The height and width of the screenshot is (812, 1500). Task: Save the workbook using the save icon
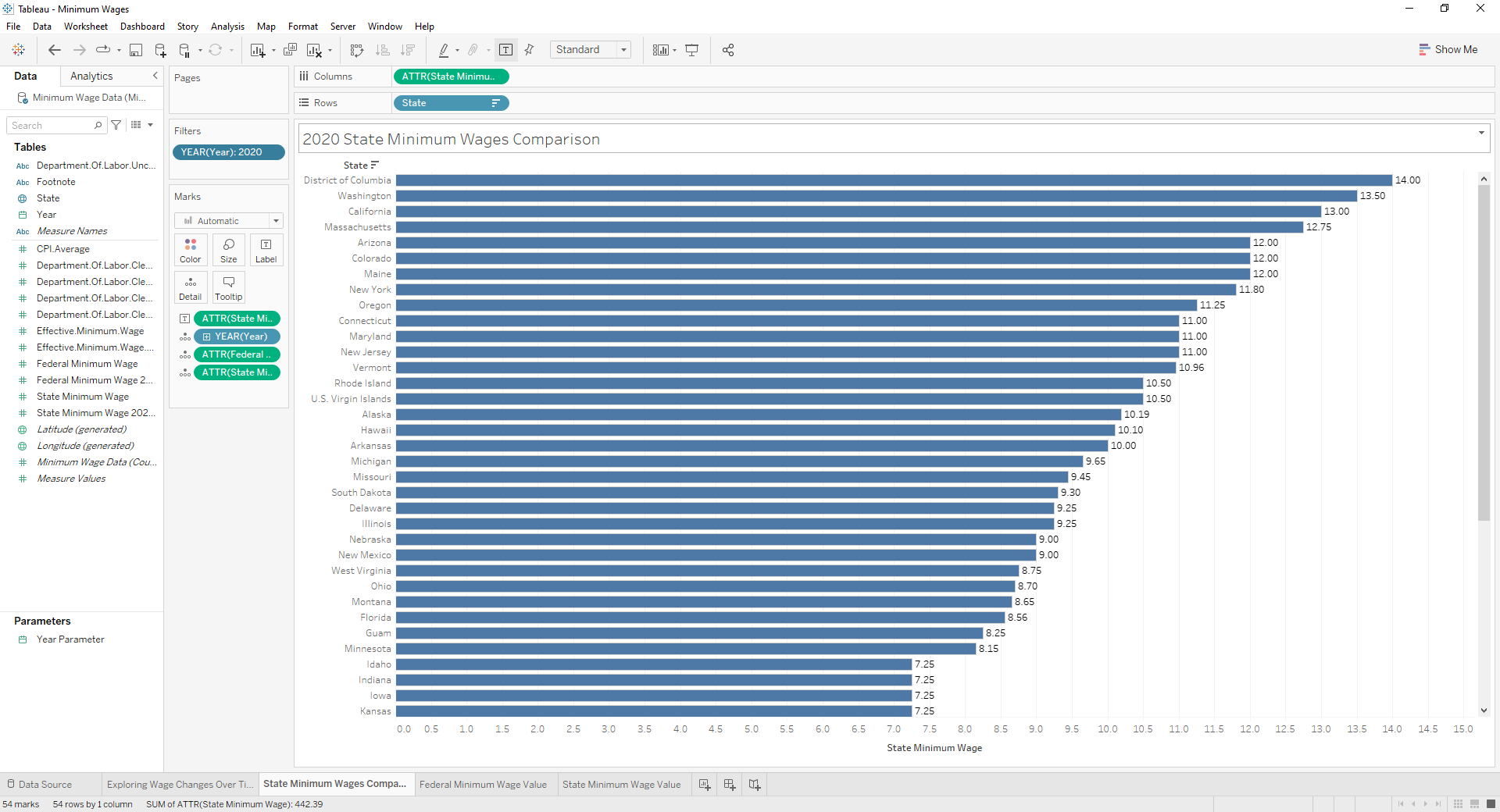coord(136,50)
